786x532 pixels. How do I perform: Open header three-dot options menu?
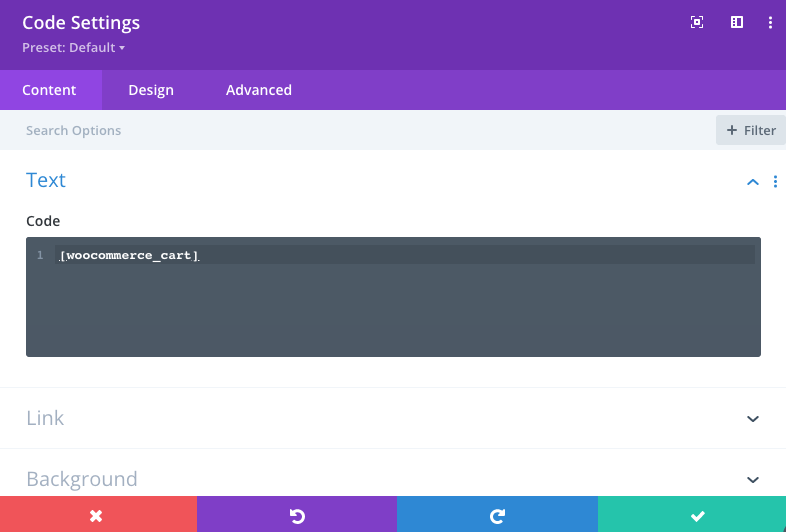point(770,22)
